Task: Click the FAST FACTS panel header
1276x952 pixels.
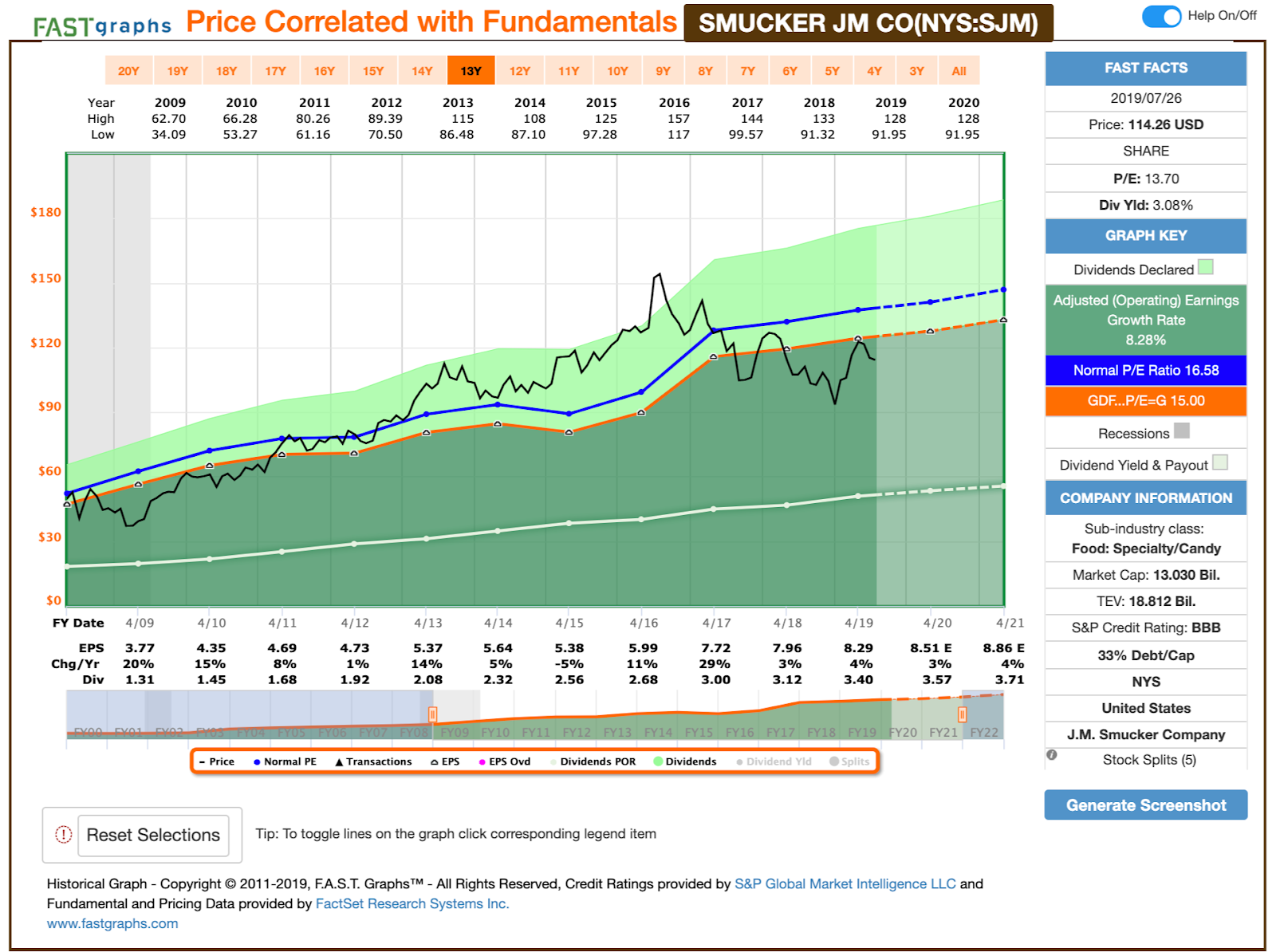Action: click(x=1146, y=69)
